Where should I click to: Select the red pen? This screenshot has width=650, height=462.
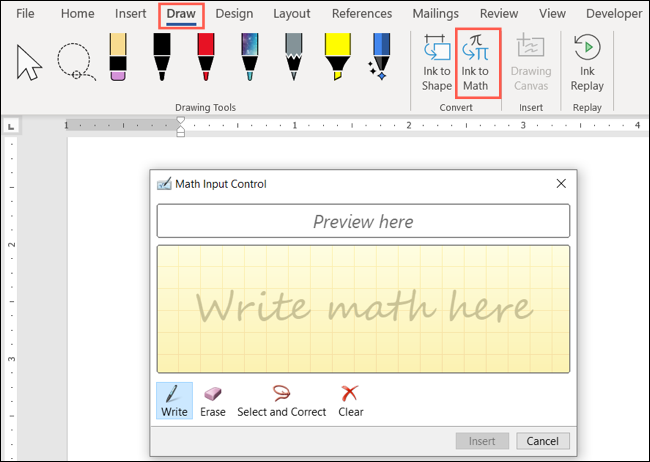tap(206, 57)
